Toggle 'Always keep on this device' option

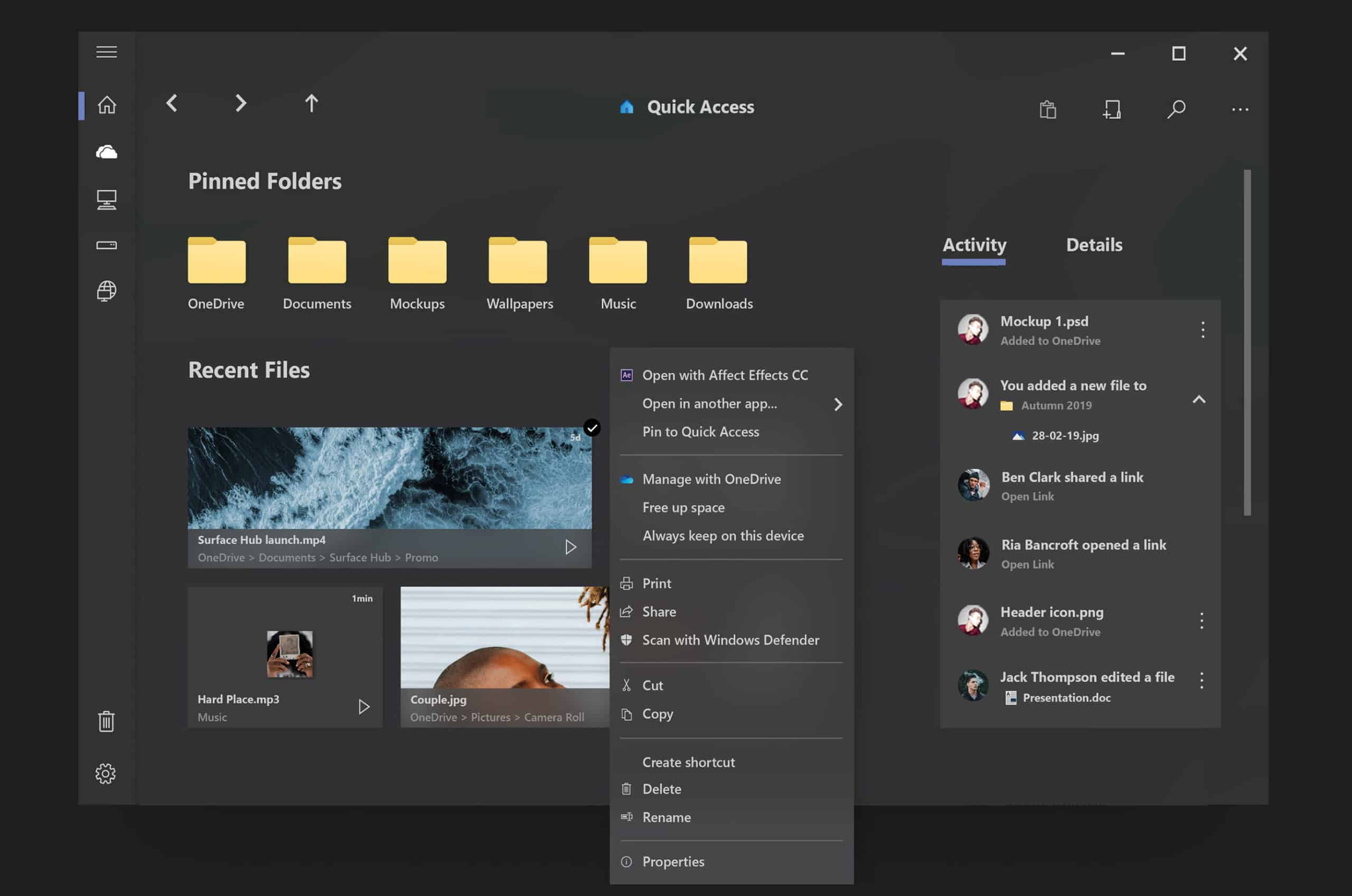(x=723, y=534)
